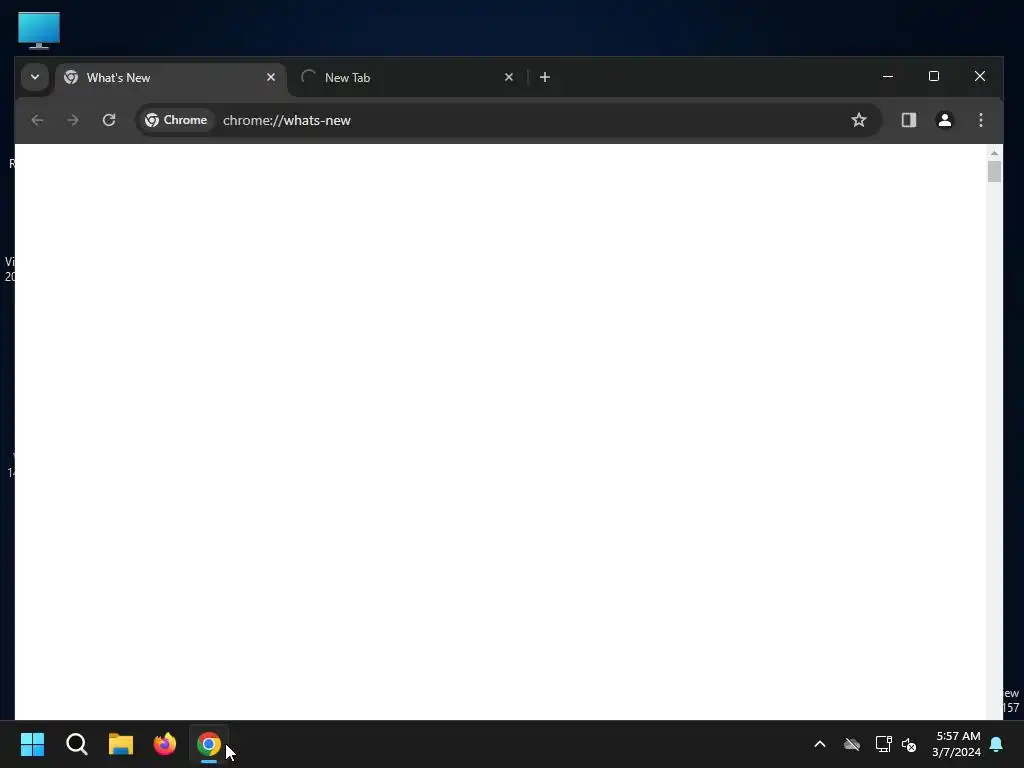Go back with the back arrow

point(38,120)
